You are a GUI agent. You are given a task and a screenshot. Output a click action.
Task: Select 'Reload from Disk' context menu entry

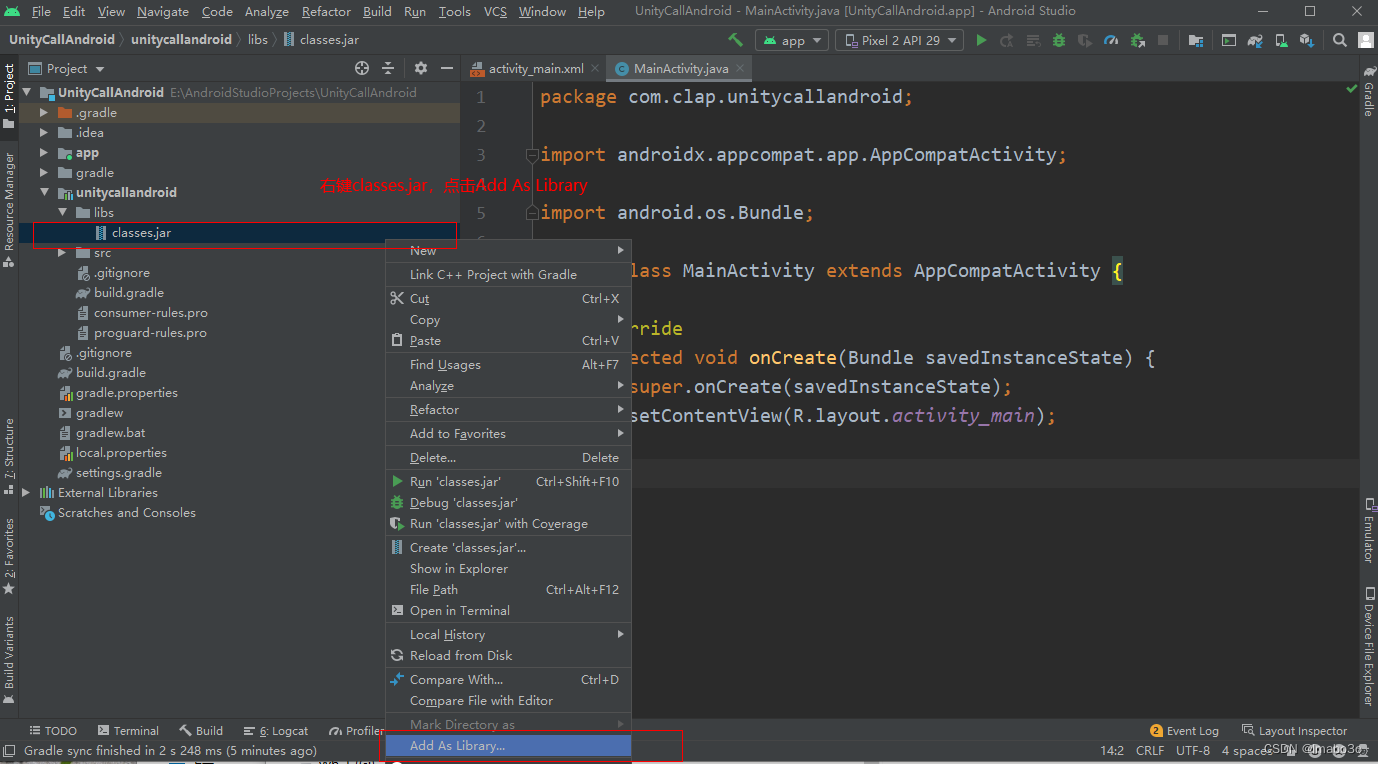tap(509, 656)
